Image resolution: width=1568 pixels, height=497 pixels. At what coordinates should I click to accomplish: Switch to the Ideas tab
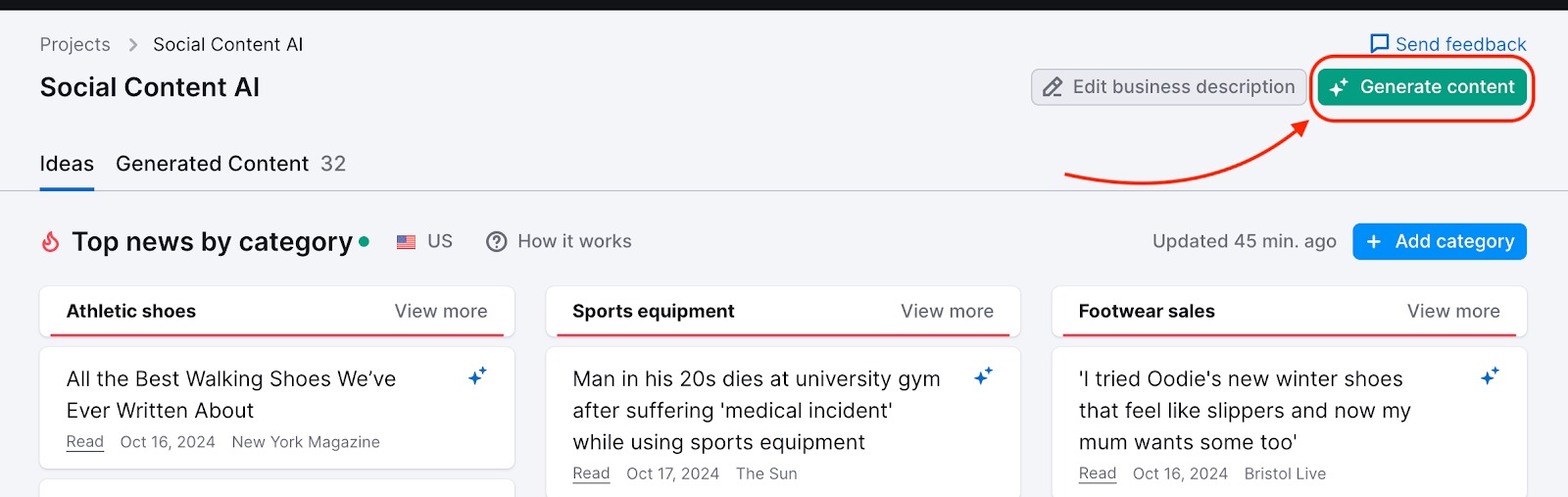(x=67, y=164)
